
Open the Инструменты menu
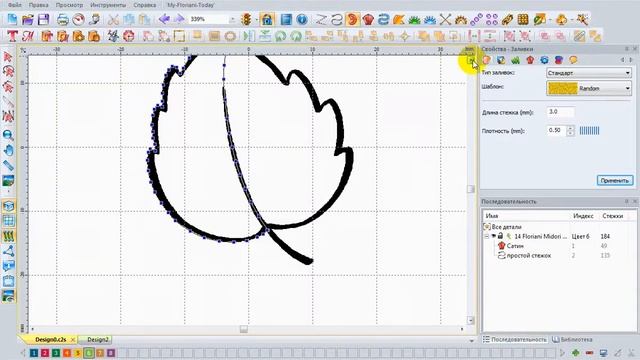pyautogui.click(x=108, y=5)
